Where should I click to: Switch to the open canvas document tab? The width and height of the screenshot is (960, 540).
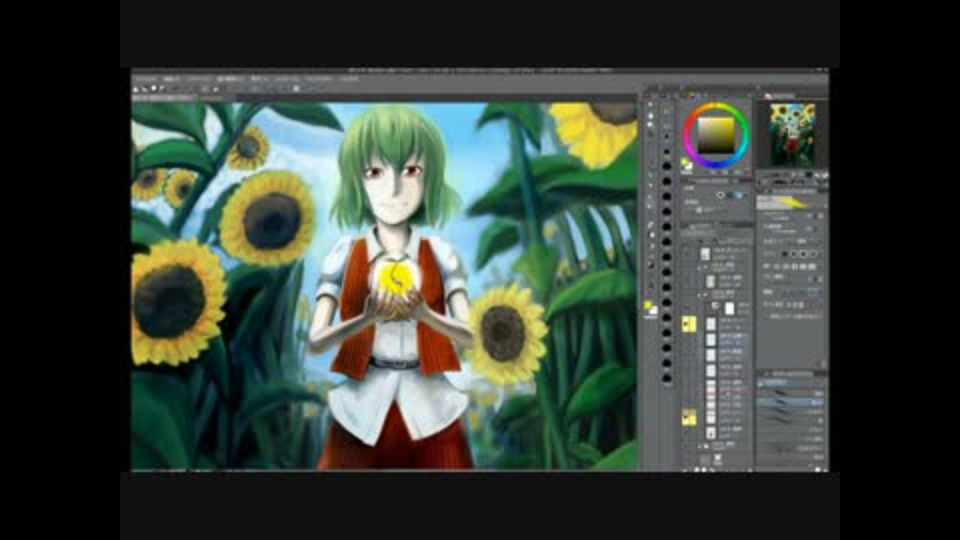click(x=164, y=97)
